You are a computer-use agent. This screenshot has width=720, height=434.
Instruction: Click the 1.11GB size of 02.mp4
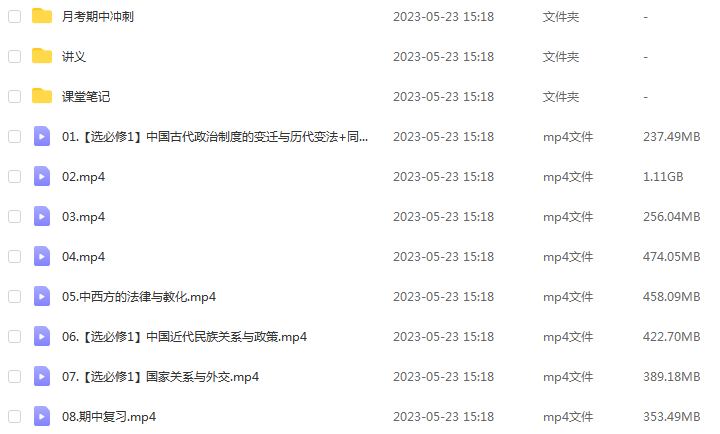tap(663, 176)
